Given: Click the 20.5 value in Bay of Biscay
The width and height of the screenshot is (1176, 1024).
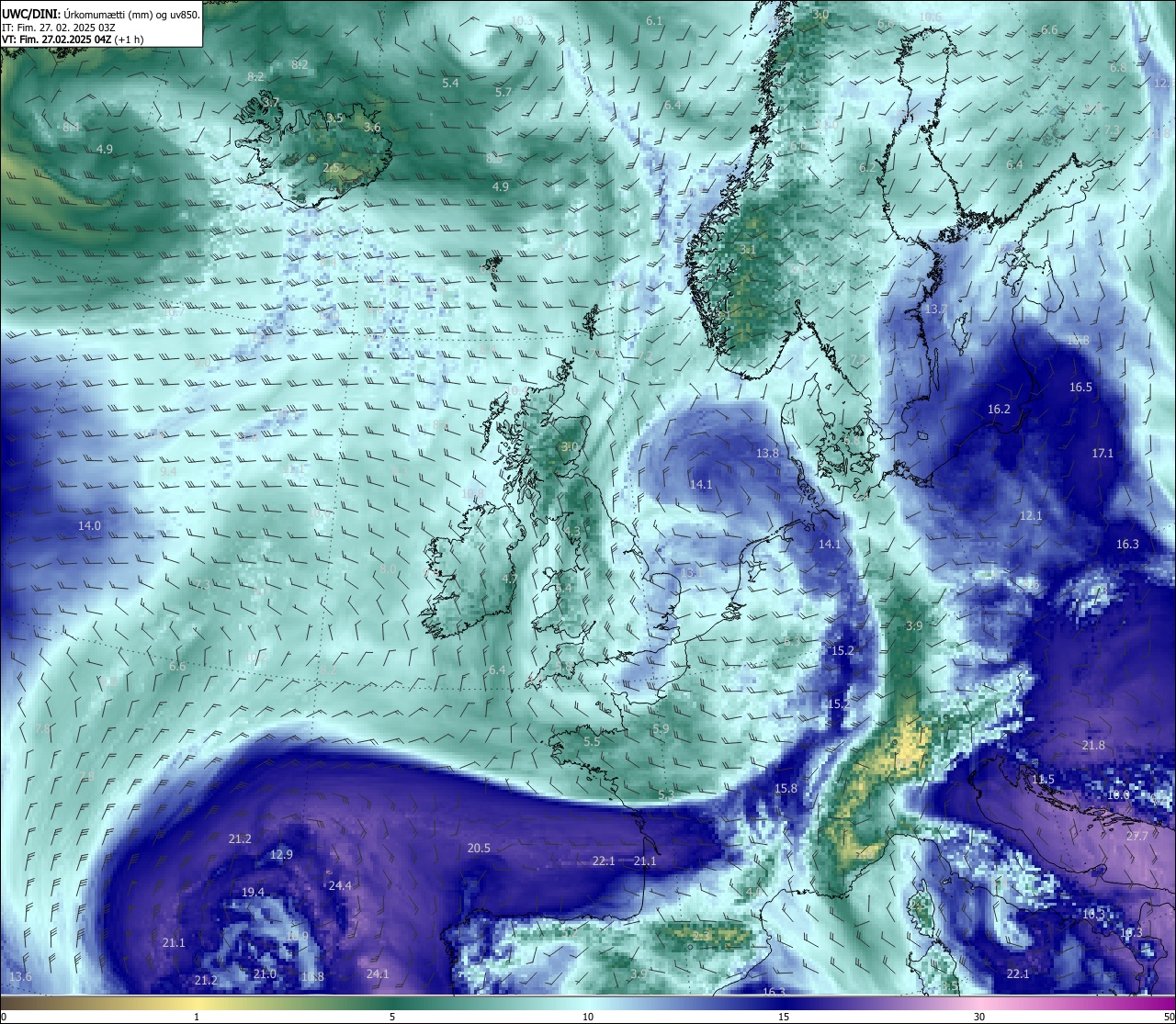Looking at the screenshot, I should (479, 849).
